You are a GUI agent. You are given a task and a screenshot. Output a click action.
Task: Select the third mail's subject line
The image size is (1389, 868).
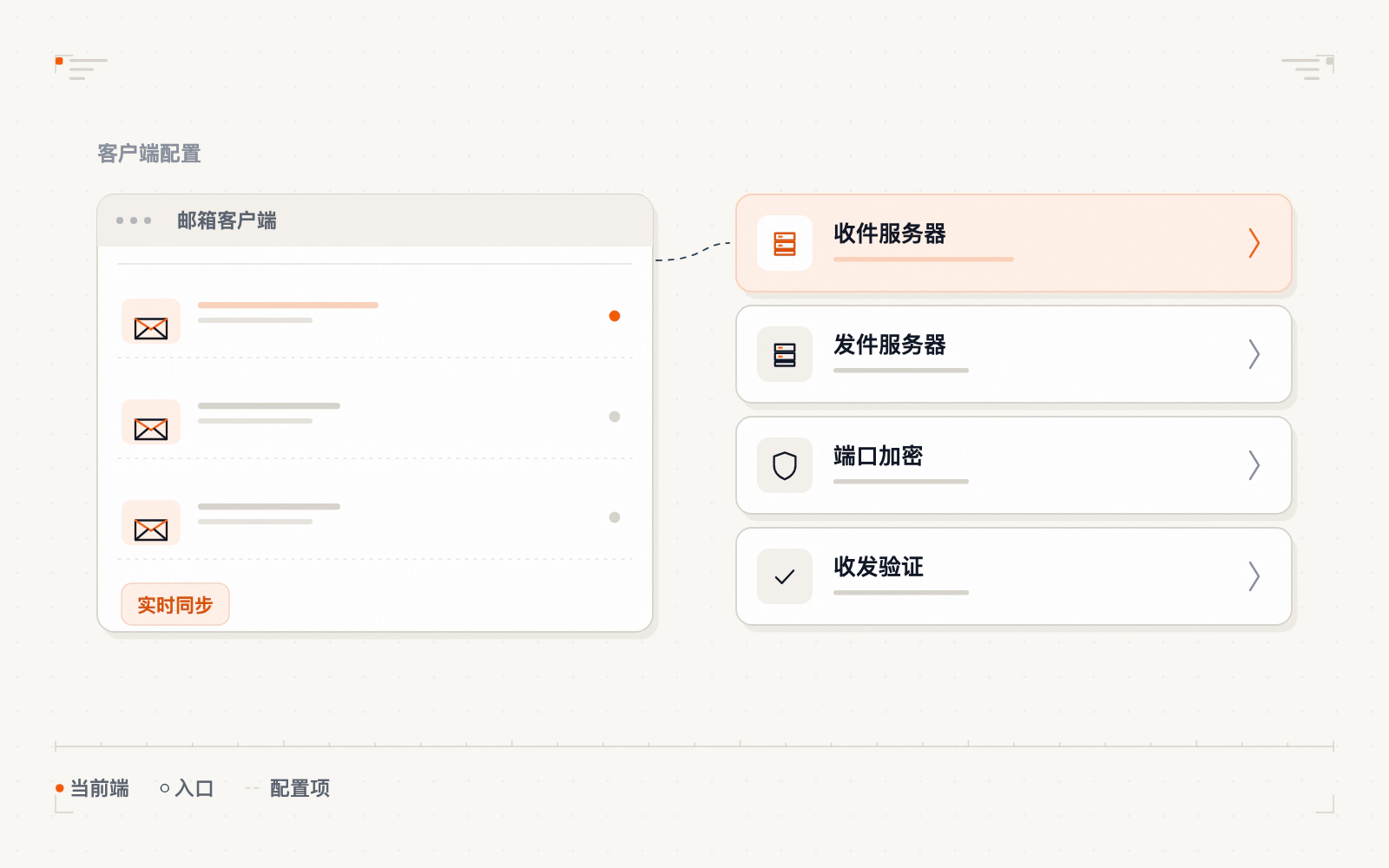click(x=269, y=506)
